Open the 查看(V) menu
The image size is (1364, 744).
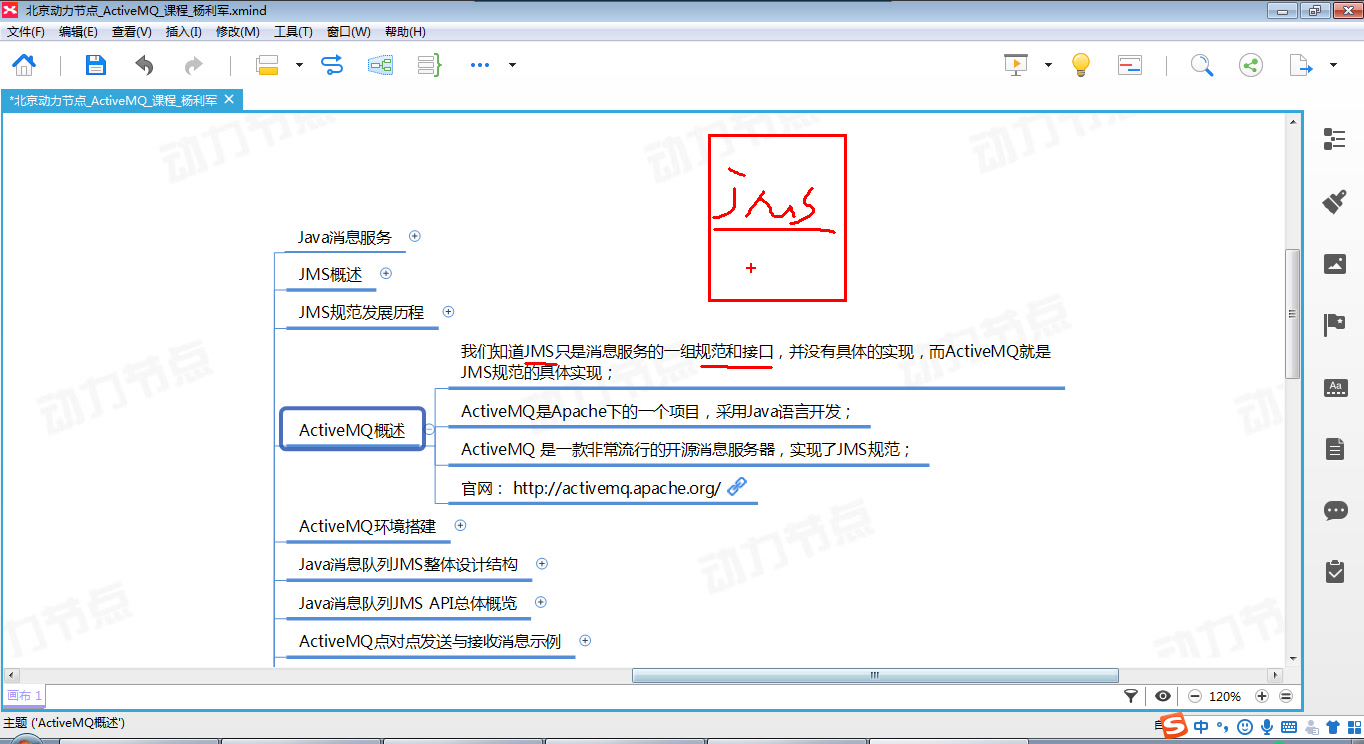click(x=132, y=32)
